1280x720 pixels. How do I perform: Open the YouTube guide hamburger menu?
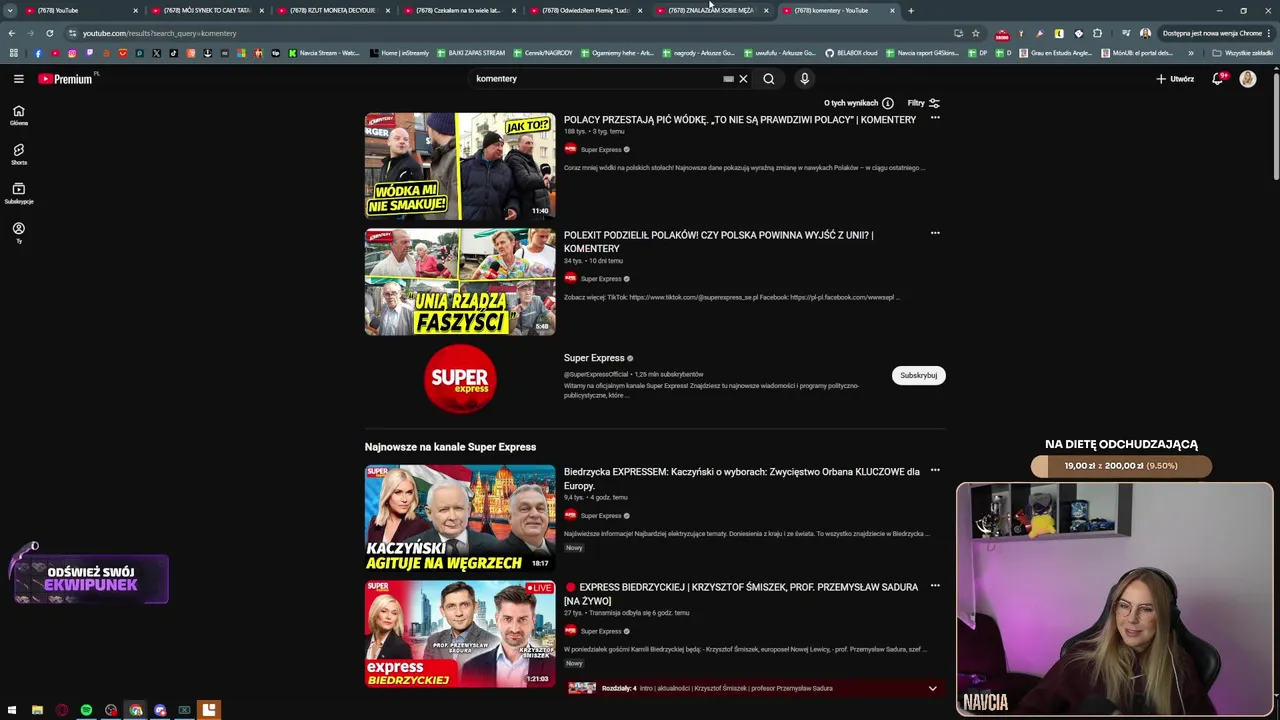click(18, 79)
